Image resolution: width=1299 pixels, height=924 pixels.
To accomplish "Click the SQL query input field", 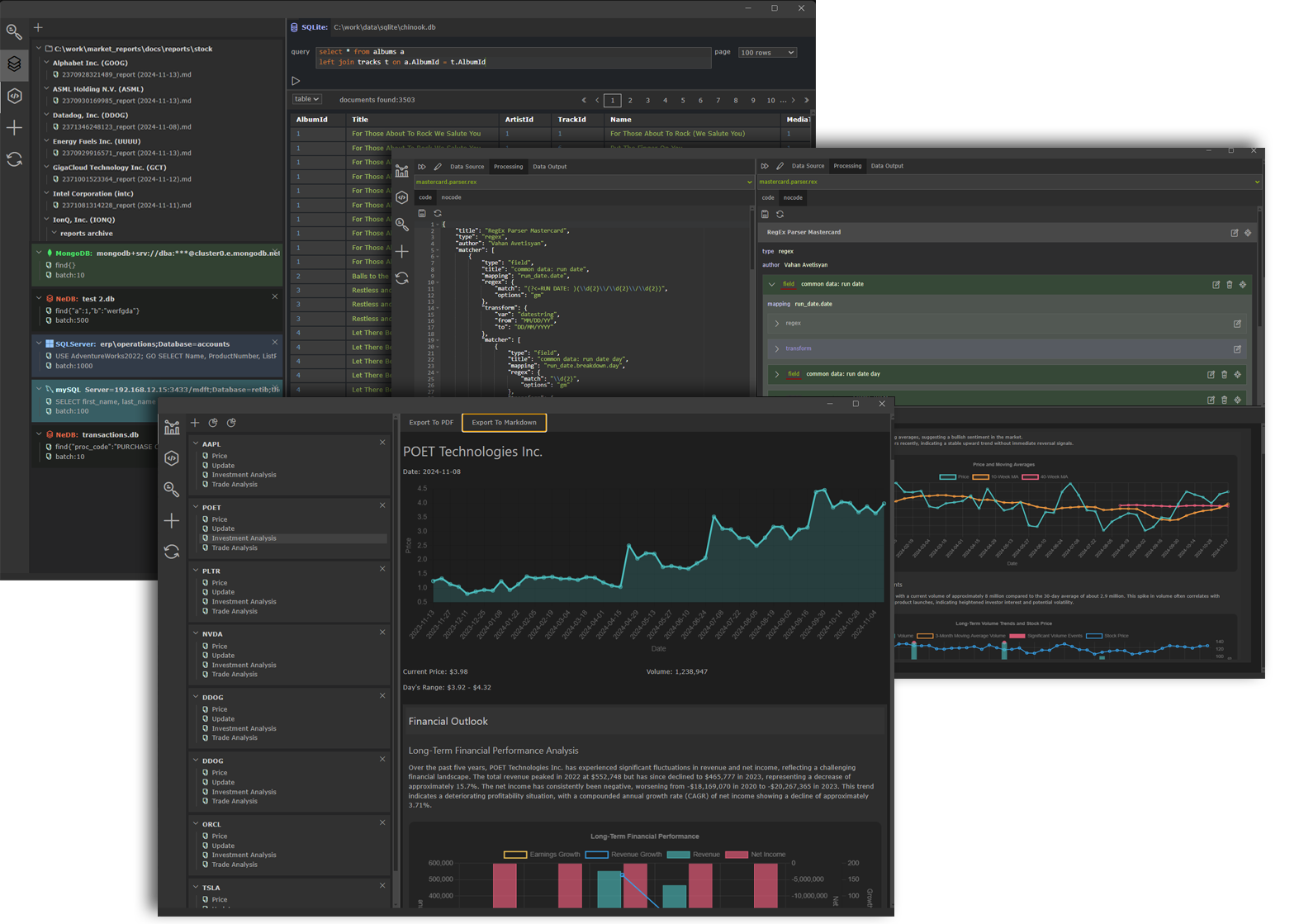I will (x=513, y=57).
